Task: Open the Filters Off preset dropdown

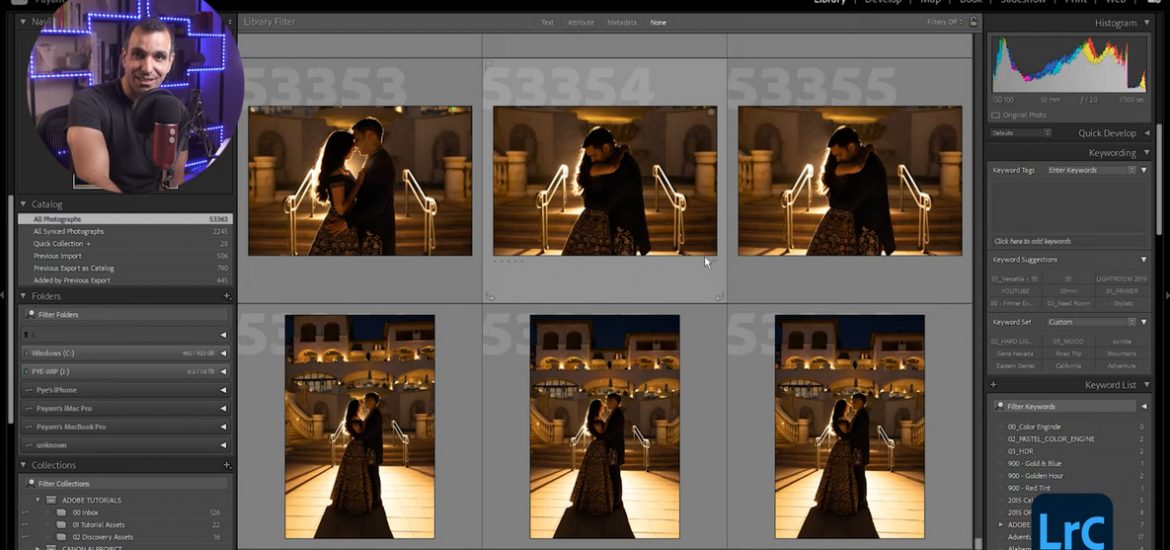Action: [945, 22]
